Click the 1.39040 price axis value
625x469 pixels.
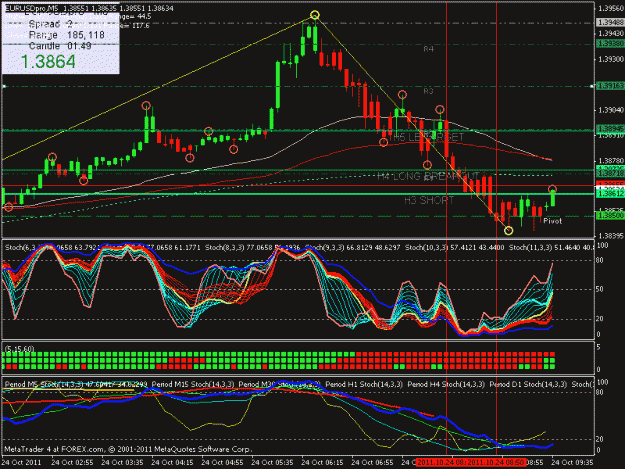pyautogui.click(x=611, y=110)
